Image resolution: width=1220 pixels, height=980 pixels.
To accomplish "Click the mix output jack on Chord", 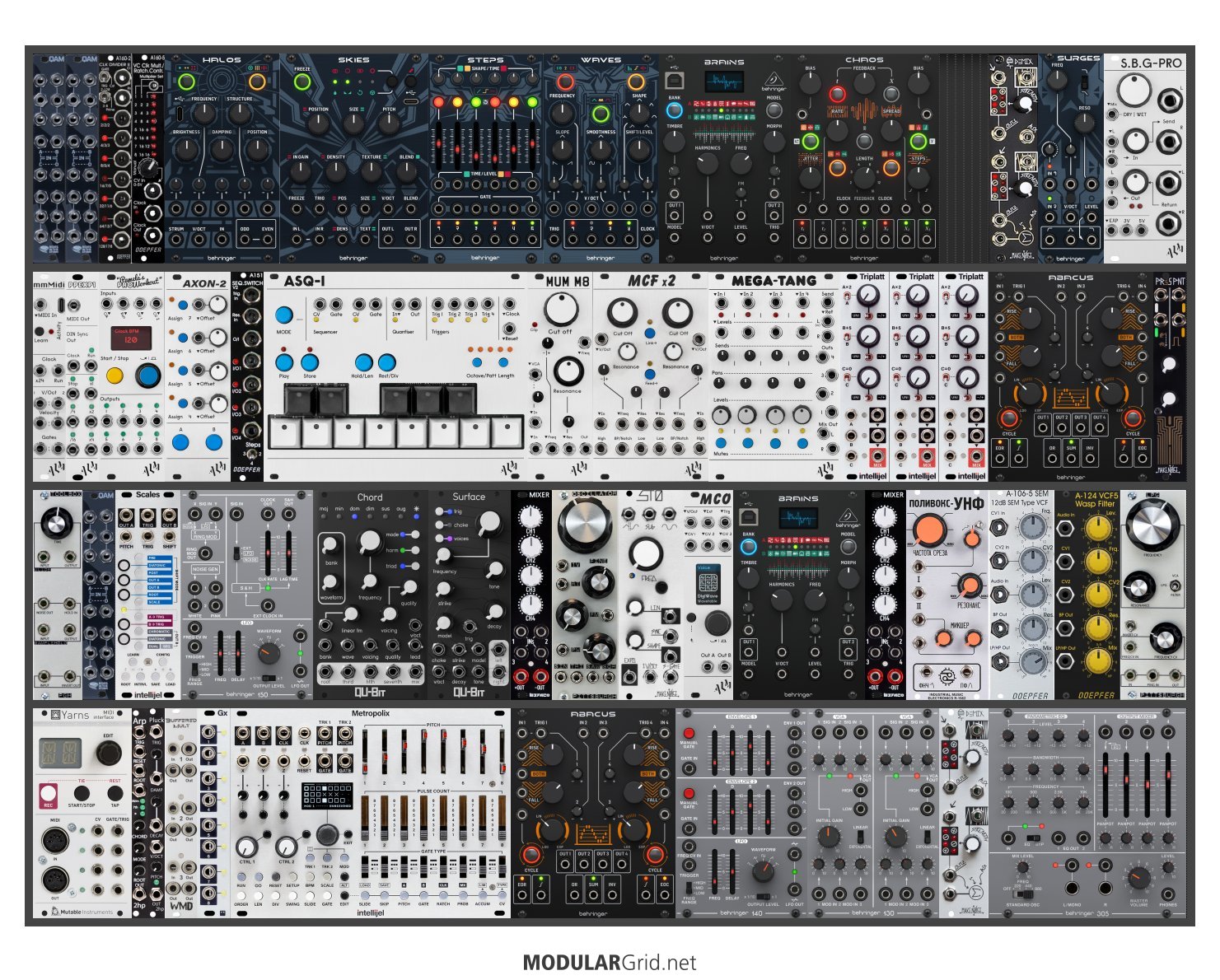I will tap(416, 672).
